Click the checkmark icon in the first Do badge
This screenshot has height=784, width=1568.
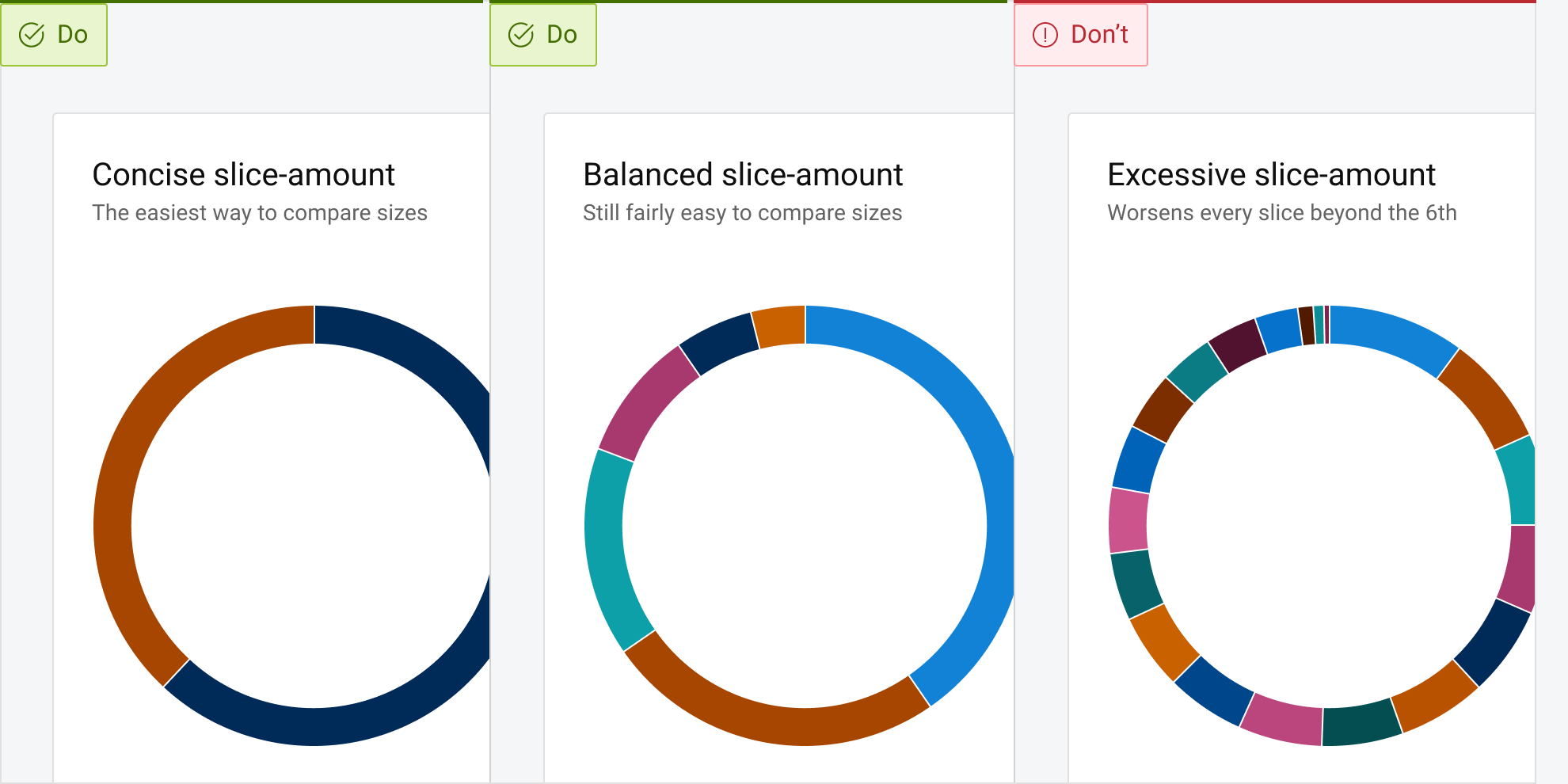31,34
